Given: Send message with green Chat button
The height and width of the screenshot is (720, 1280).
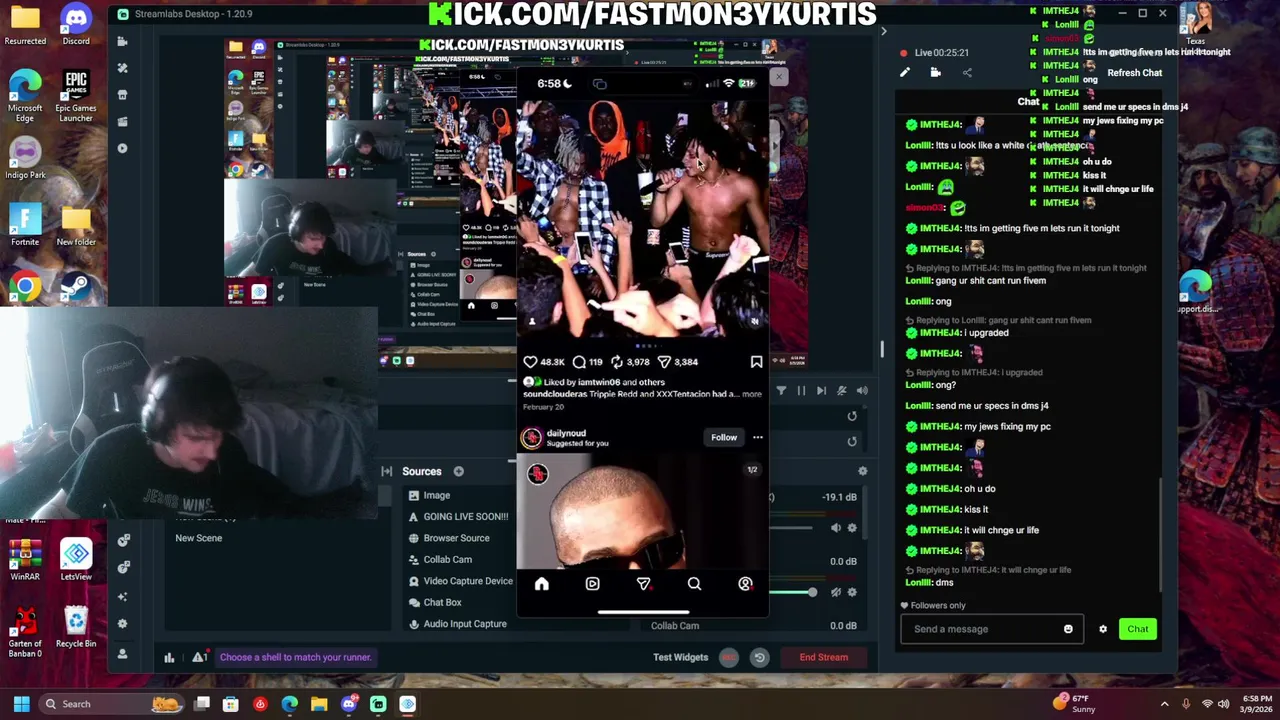Looking at the screenshot, I should pos(1138,629).
